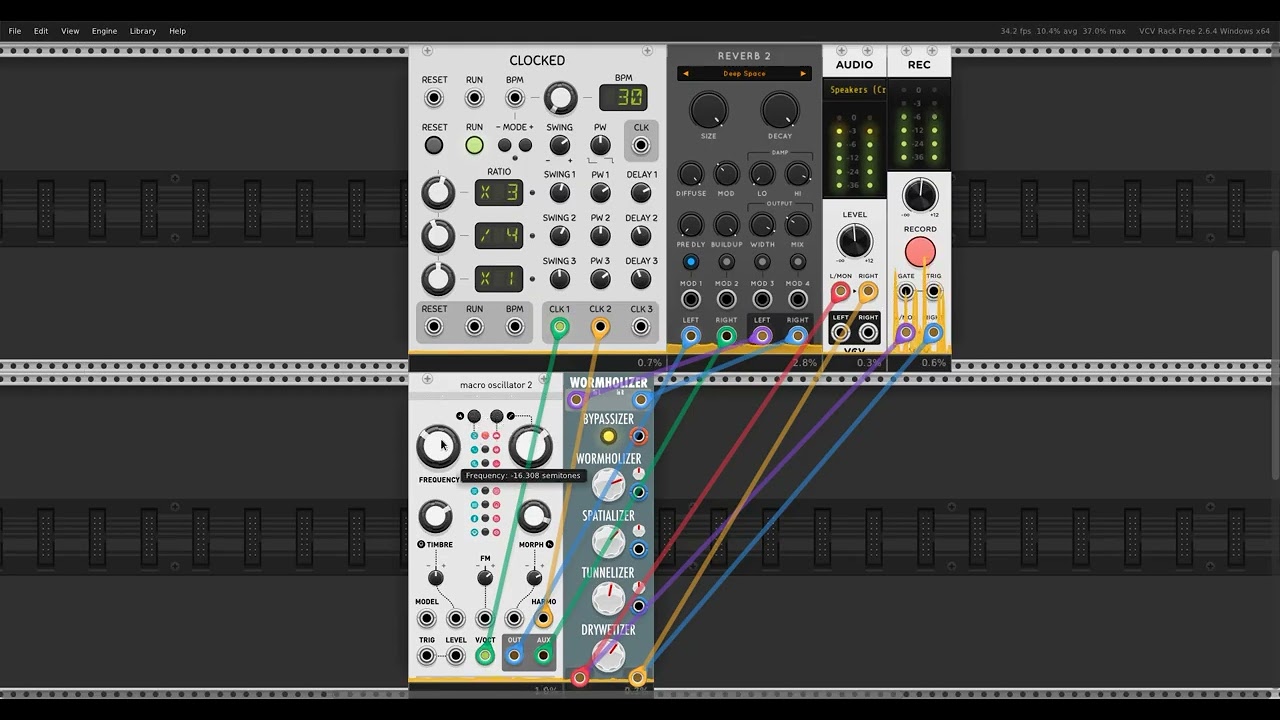Toggle the green RUN button on Clocked
The height and width of the screenshot is (720, 1280).
coord(474,145)
